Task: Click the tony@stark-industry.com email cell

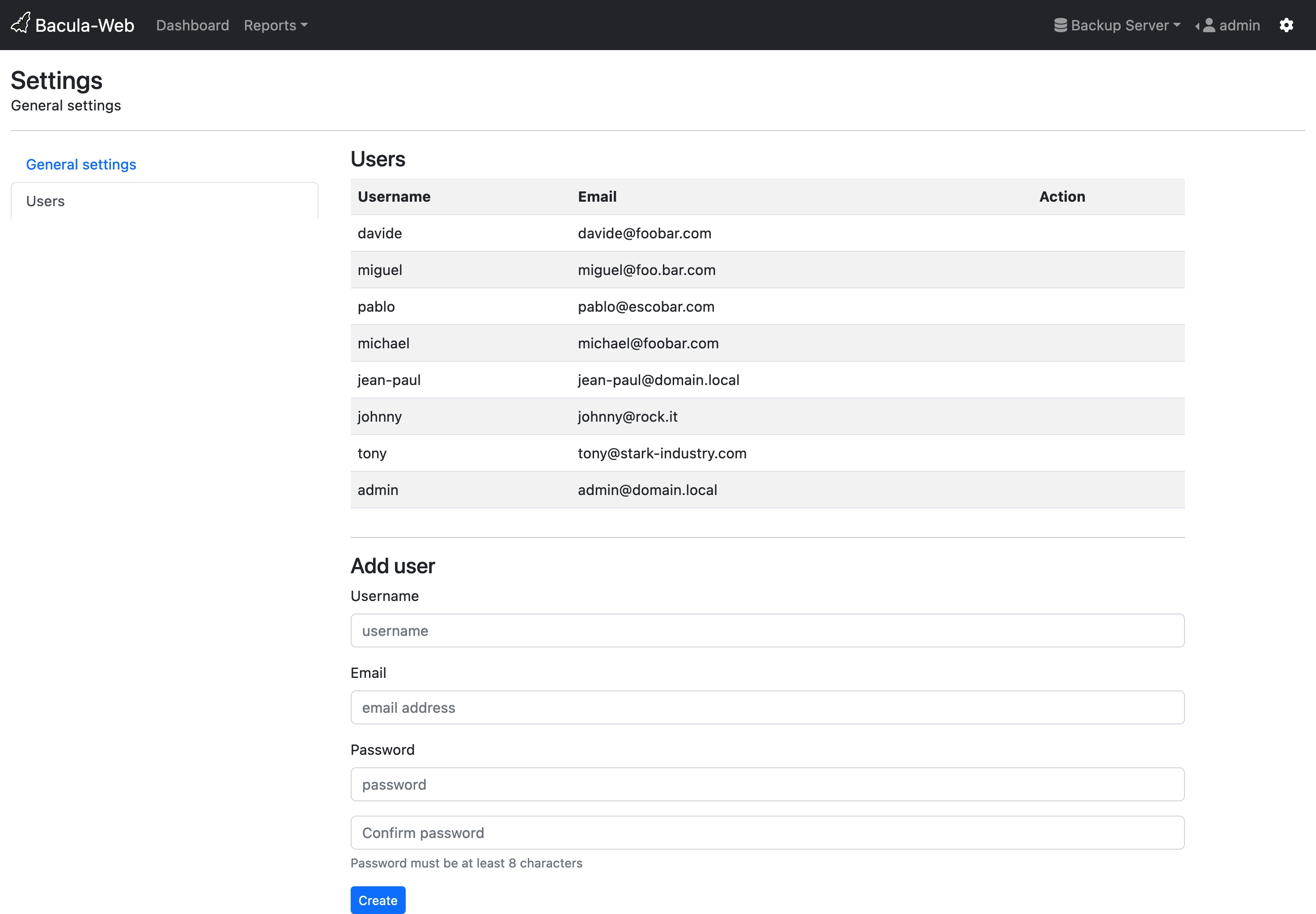Action: 662,453
